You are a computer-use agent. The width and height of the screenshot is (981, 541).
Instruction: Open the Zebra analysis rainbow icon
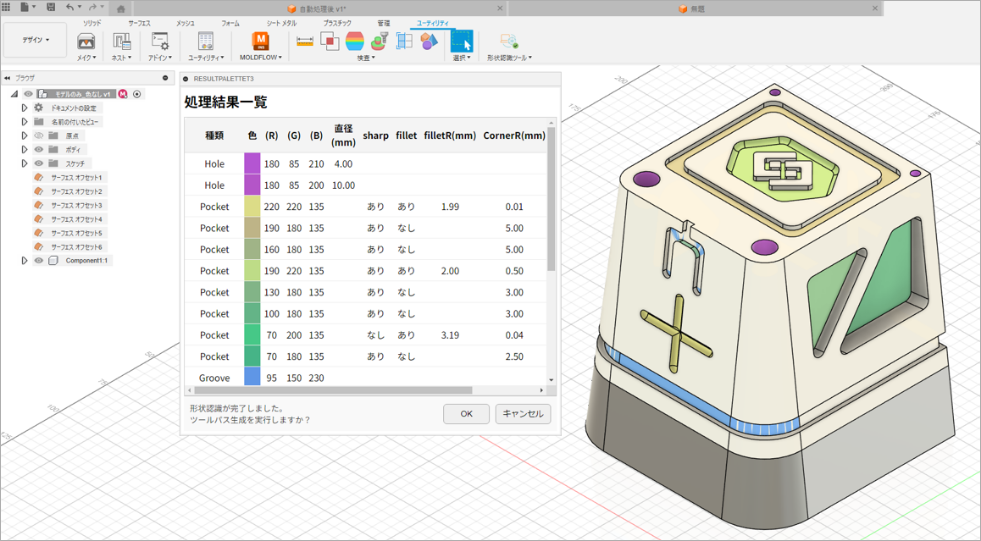coord(355,41)
